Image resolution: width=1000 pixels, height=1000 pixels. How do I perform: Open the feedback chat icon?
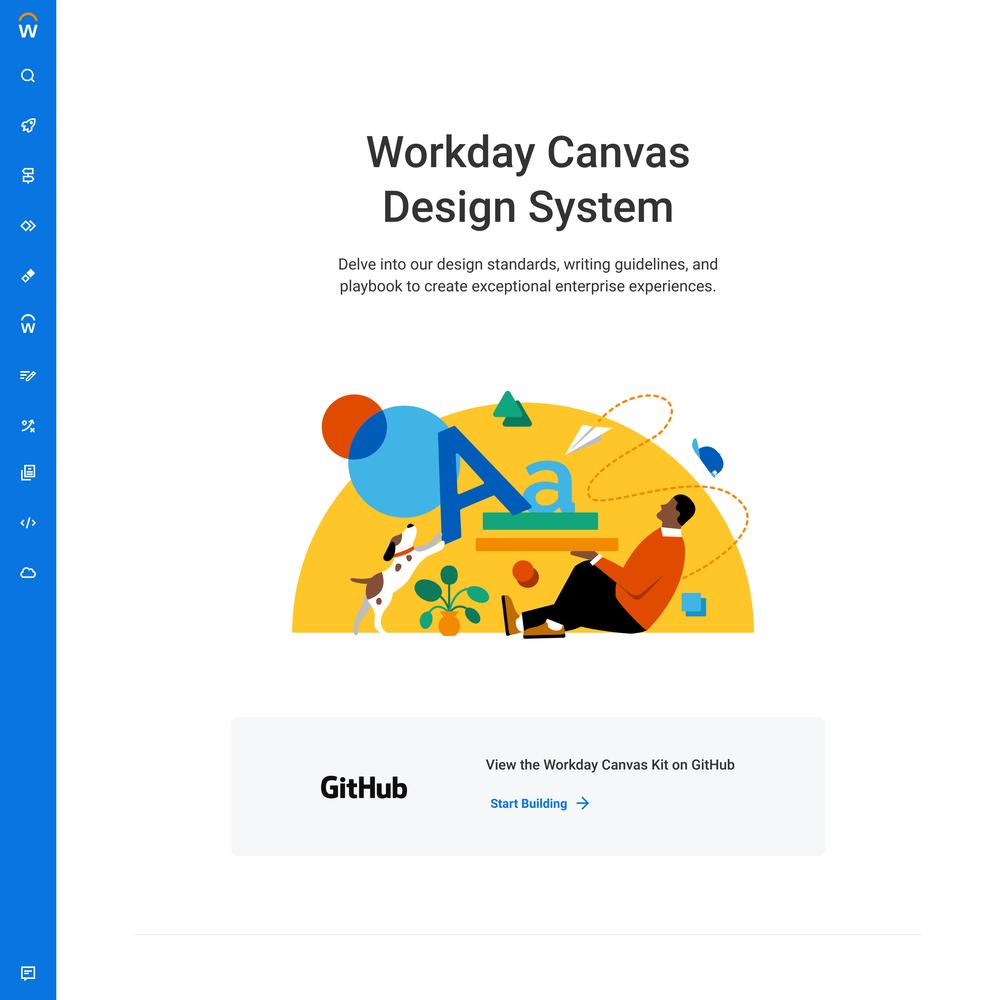pos(28,973)
